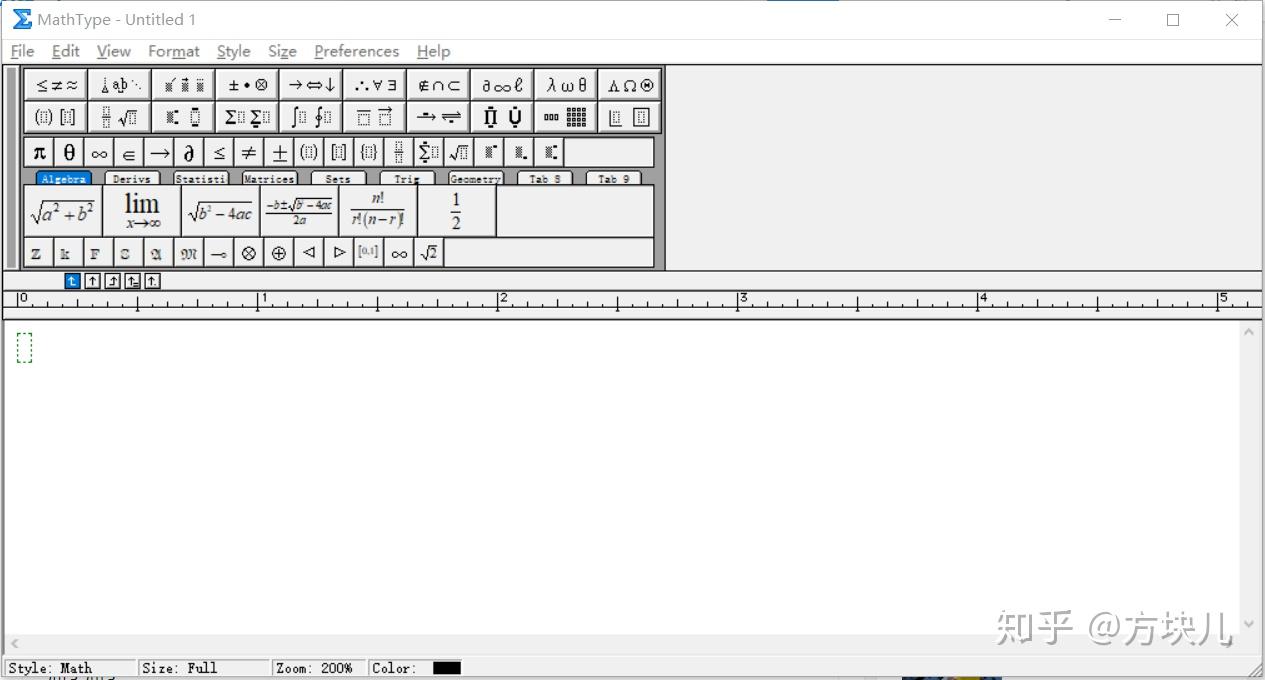The image size is (1265, 680).
Task: Open the boxes templates palette
Action: point(630,117)
